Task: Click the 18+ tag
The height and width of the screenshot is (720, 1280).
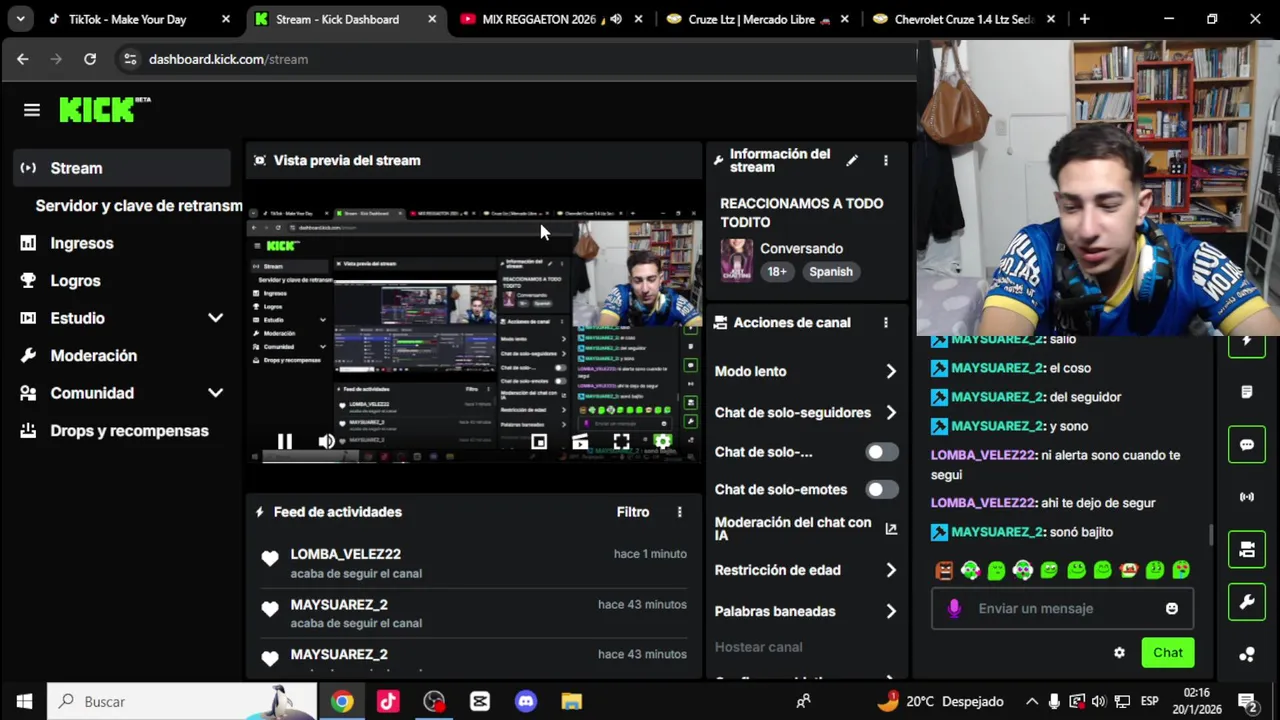Action: [x=777, y=272]
